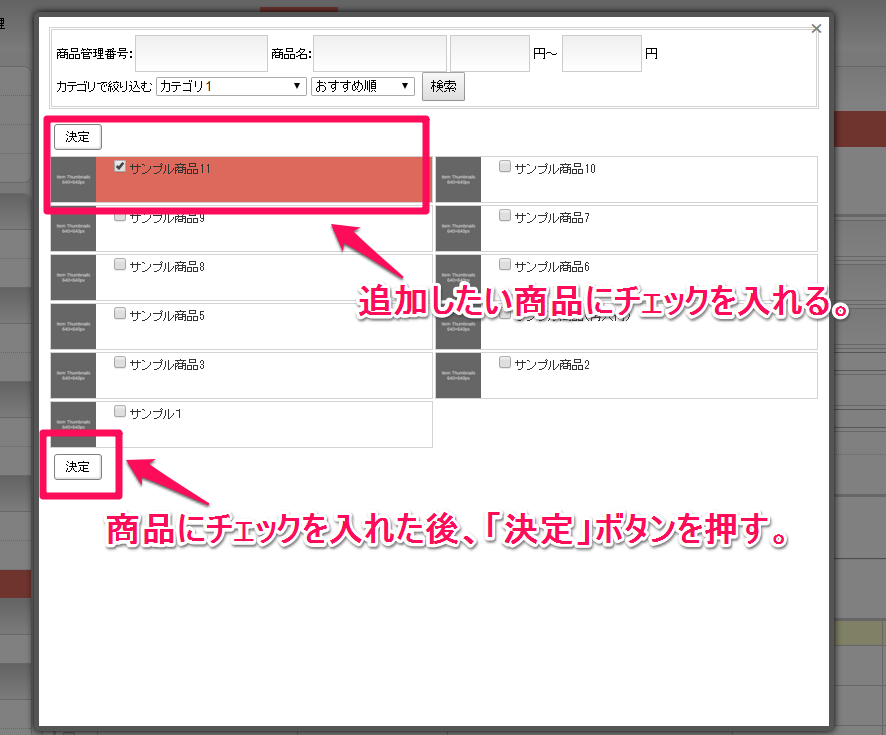Focus the 商品管理番号 input field
This screenshot has height=735, width=886.
coord(201,54)
